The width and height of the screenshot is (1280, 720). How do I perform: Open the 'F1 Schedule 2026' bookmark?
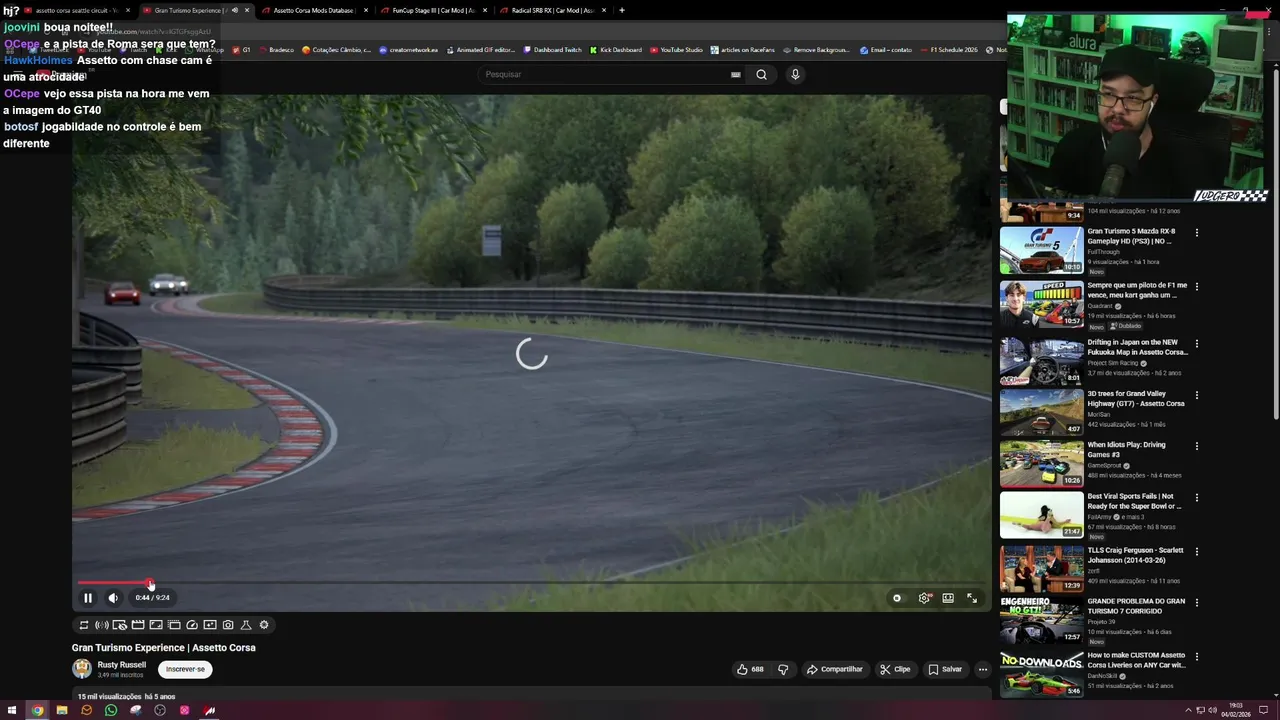[948, 49]
